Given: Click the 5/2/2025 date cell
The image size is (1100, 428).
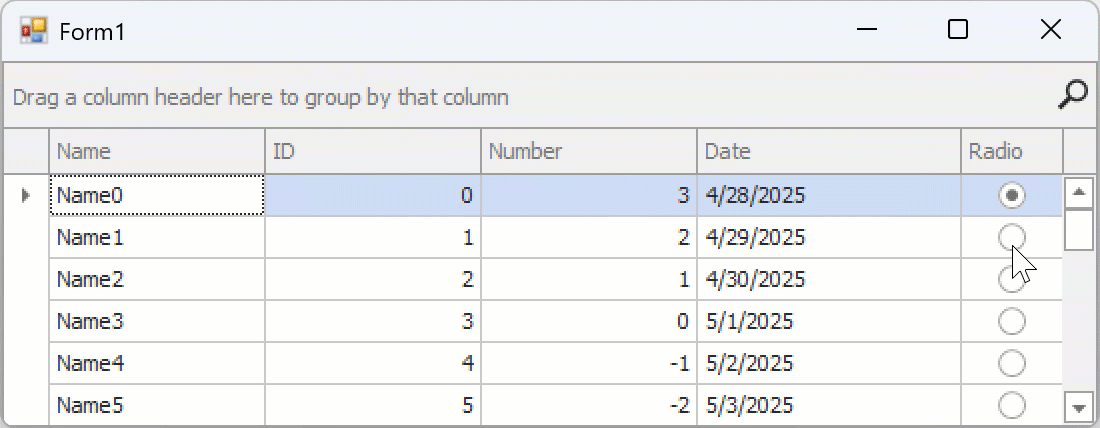Looking at the screenshot, I should coord(829,363).
